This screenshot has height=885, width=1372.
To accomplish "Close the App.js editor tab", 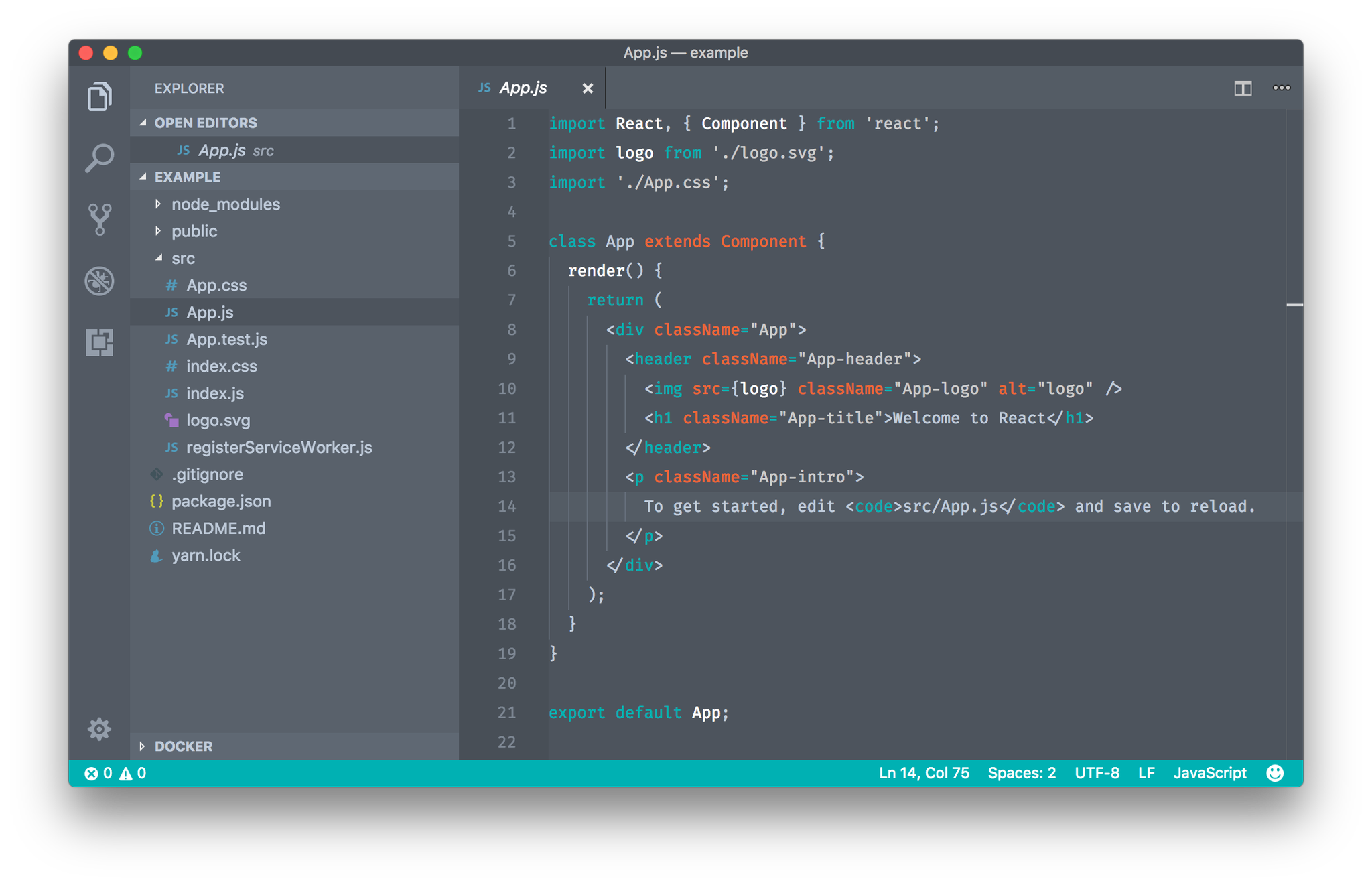I will pyautogui.click(x=588, y=88).
